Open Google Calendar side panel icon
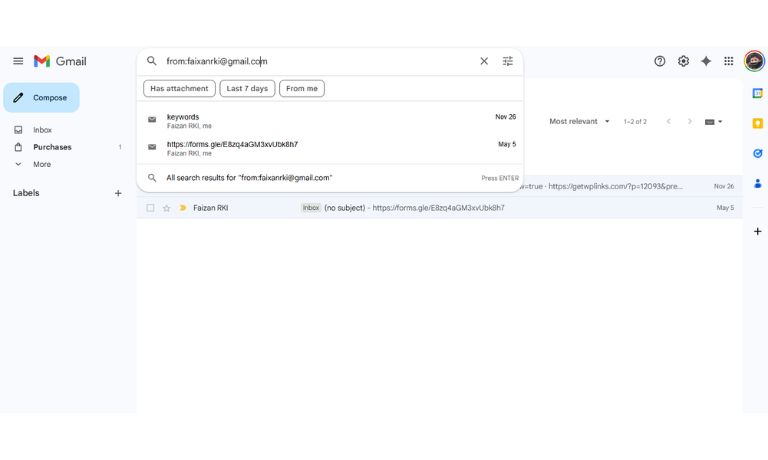This screenshot has width=768, height=460. [x=757, y=94]
